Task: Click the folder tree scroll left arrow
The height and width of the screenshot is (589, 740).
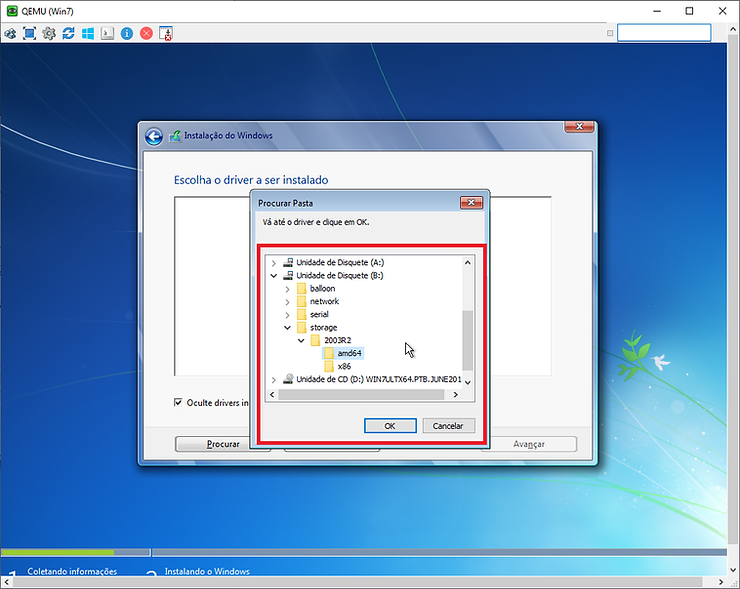Action: 272,395
